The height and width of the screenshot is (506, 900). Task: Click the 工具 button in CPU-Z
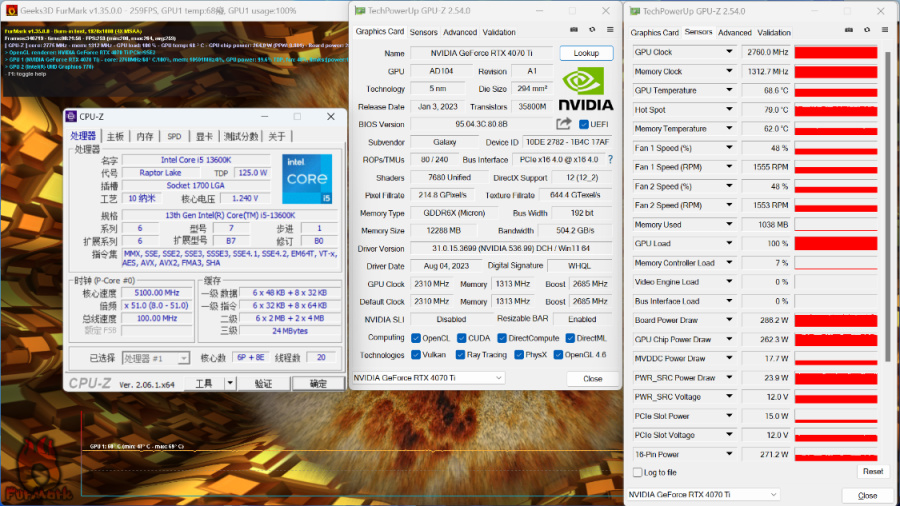[x=204, y=383]
